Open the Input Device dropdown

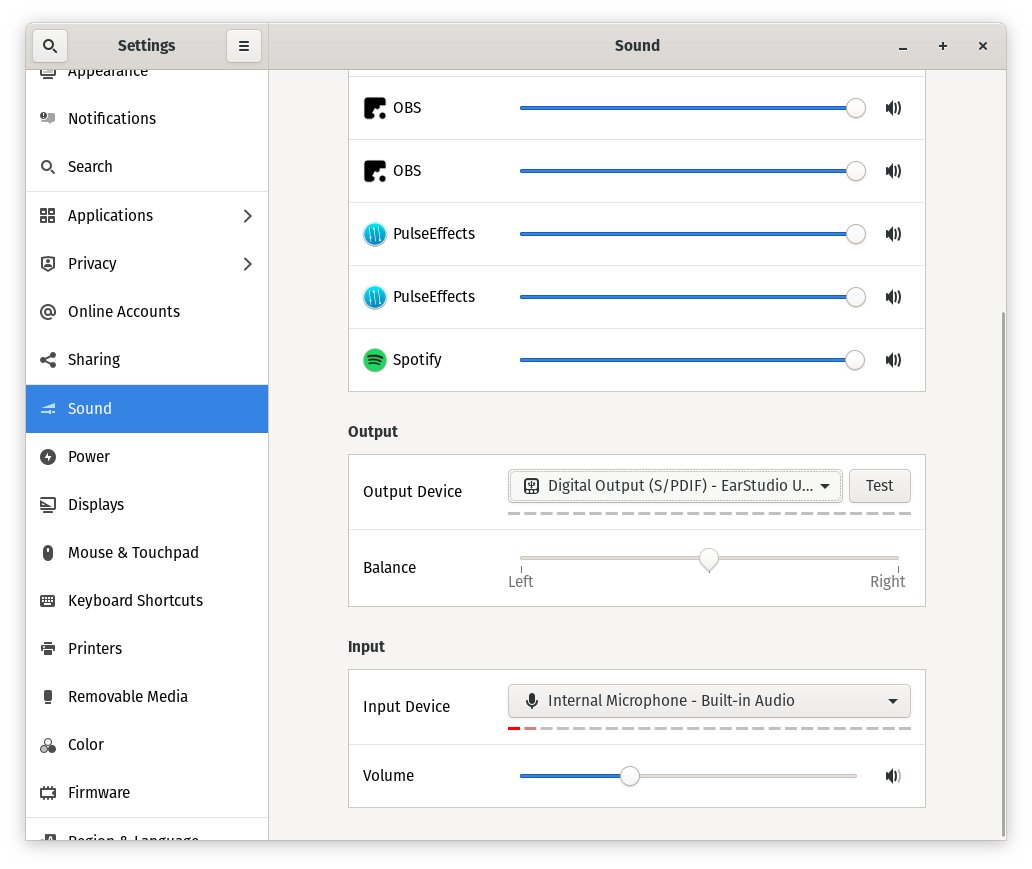(709, 700)
